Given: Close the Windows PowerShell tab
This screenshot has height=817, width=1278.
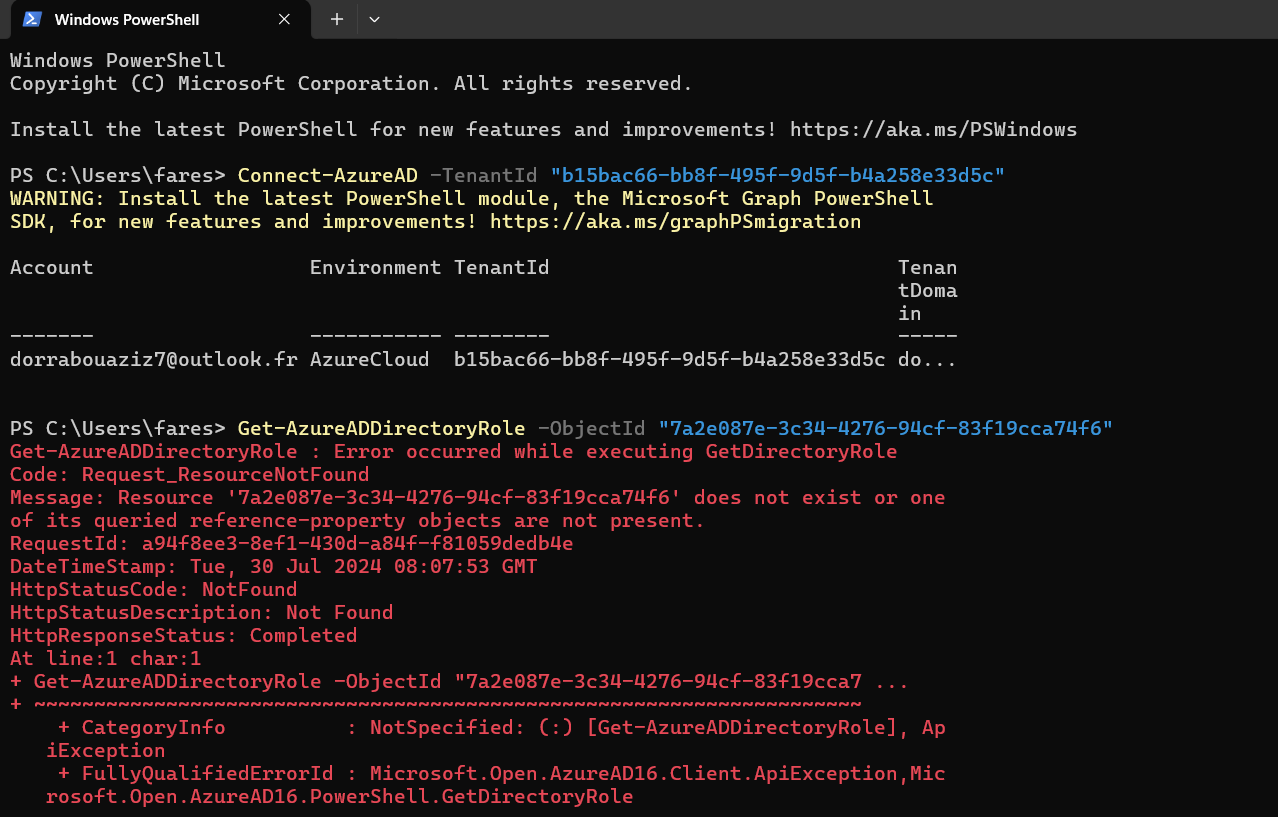Looking at the screenshot, I should [283, 19].
